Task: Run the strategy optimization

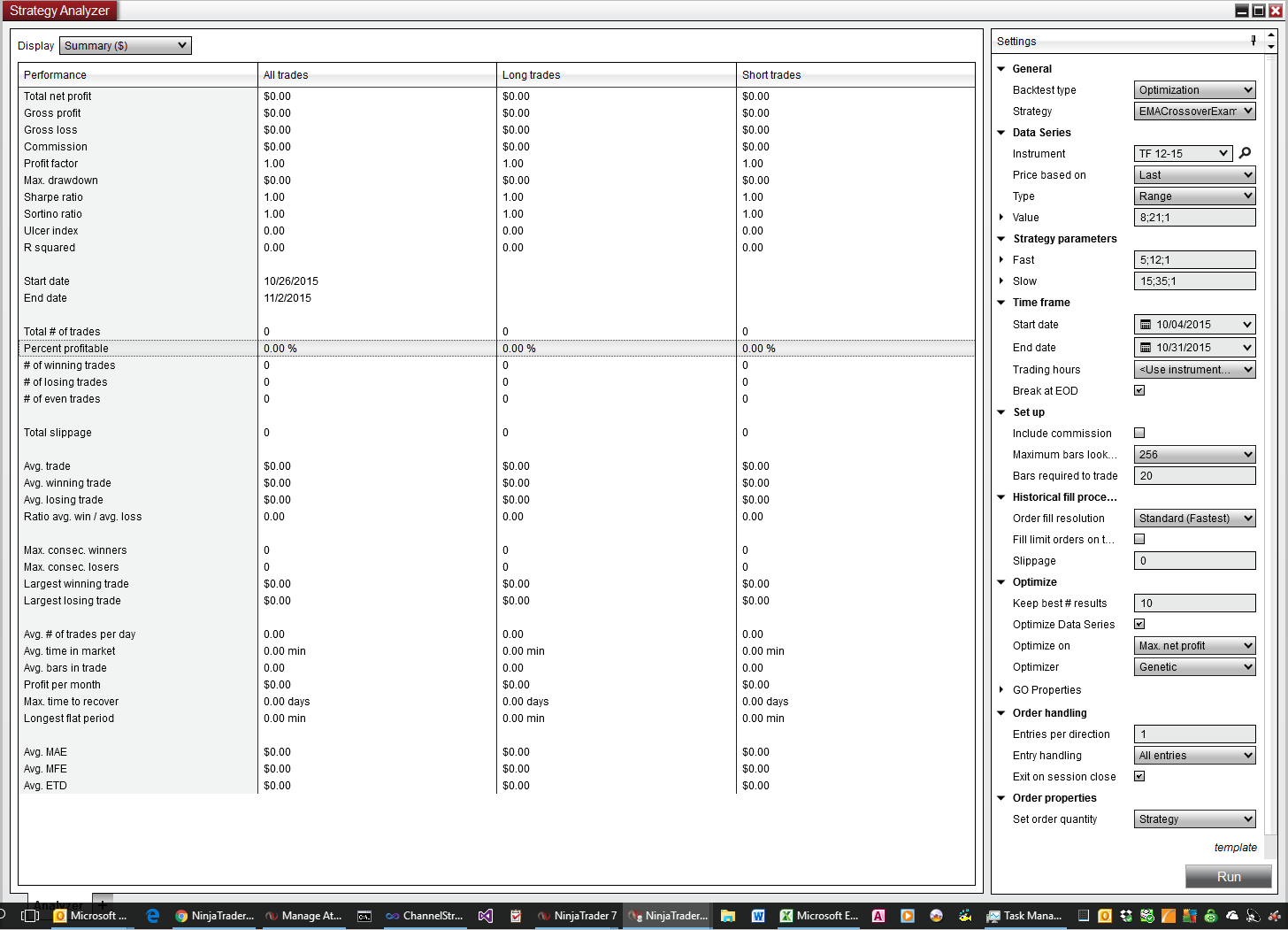Action: pyautogui.click(x=1228, y=876)
